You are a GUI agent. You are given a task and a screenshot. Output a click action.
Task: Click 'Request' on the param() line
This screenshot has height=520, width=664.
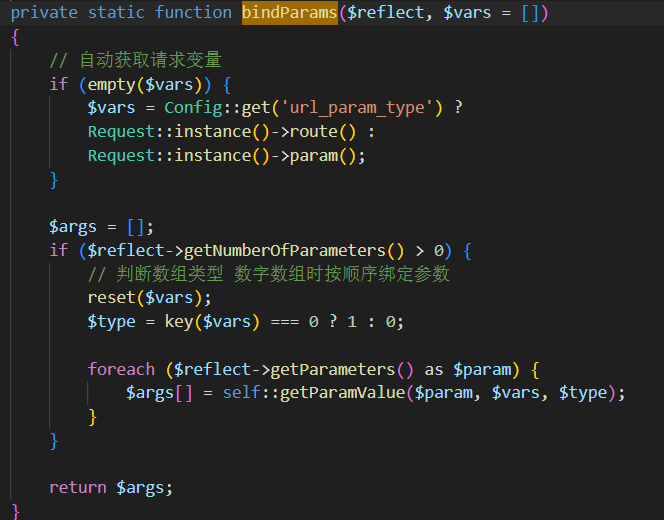point(121,155)
